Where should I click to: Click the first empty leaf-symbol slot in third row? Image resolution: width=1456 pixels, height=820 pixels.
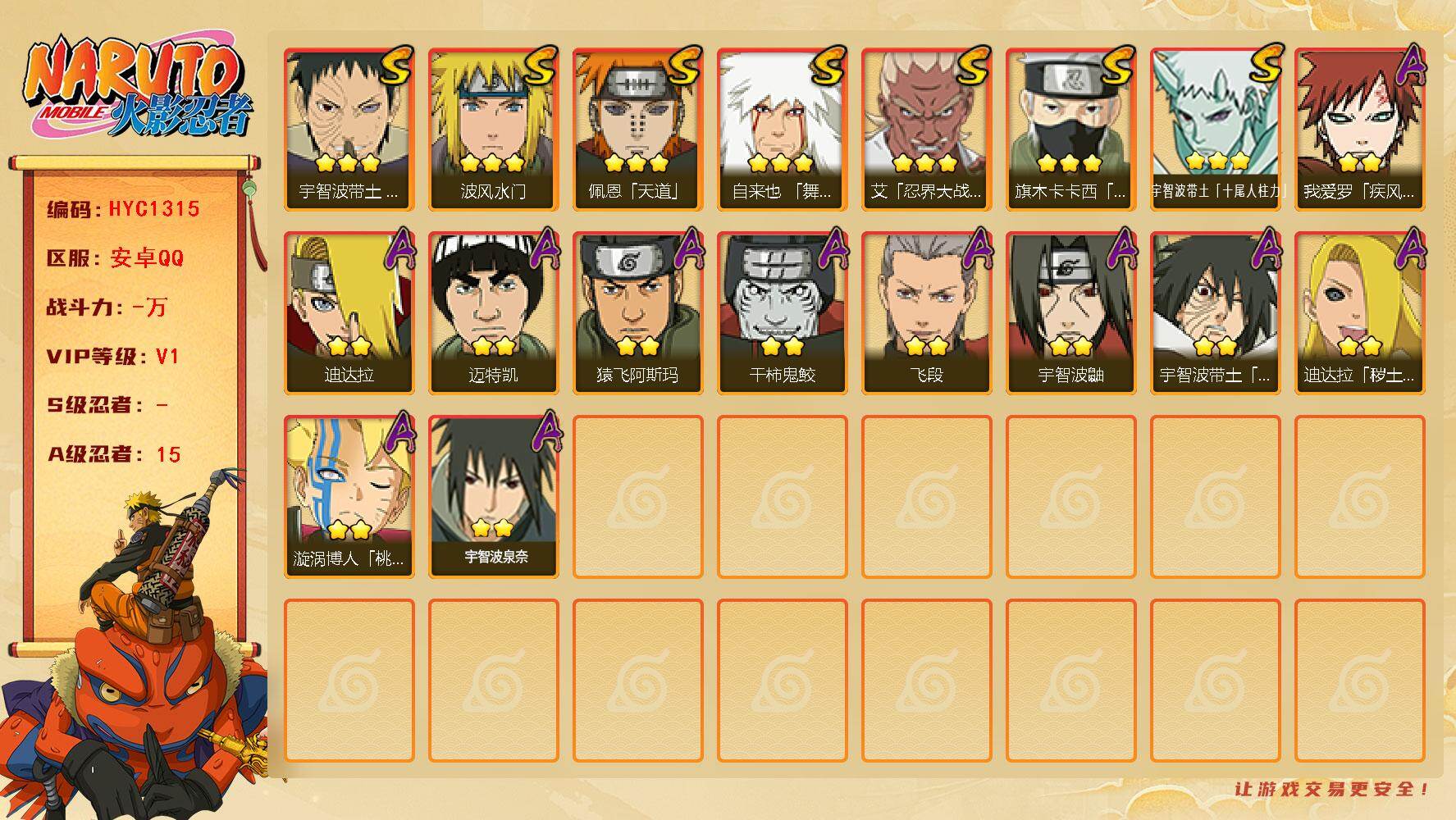(x=637, y=497)
